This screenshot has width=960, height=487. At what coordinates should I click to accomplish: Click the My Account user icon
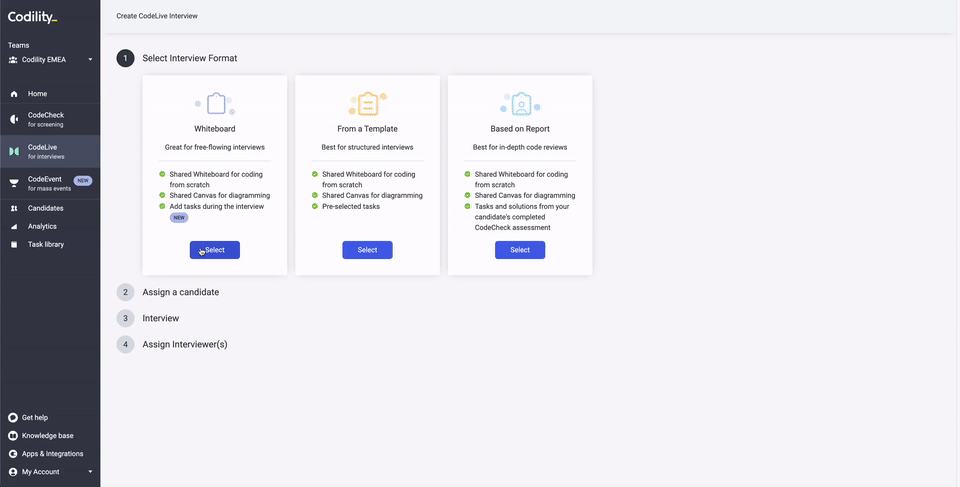[x=13, y=472]
